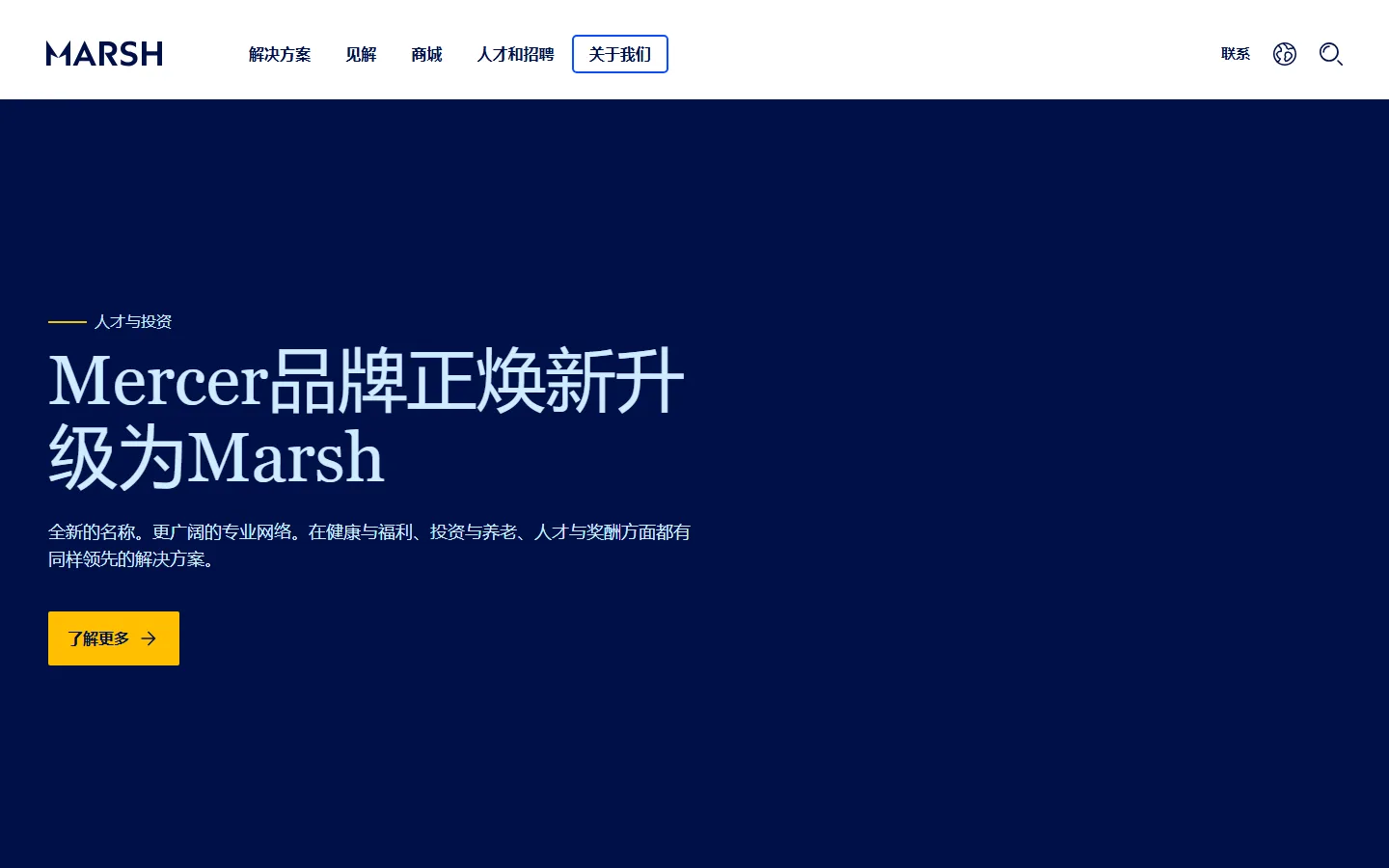Open the globe region selector icon
The width and height of the screenshot is (1389, 868).
coord(1285,54)
